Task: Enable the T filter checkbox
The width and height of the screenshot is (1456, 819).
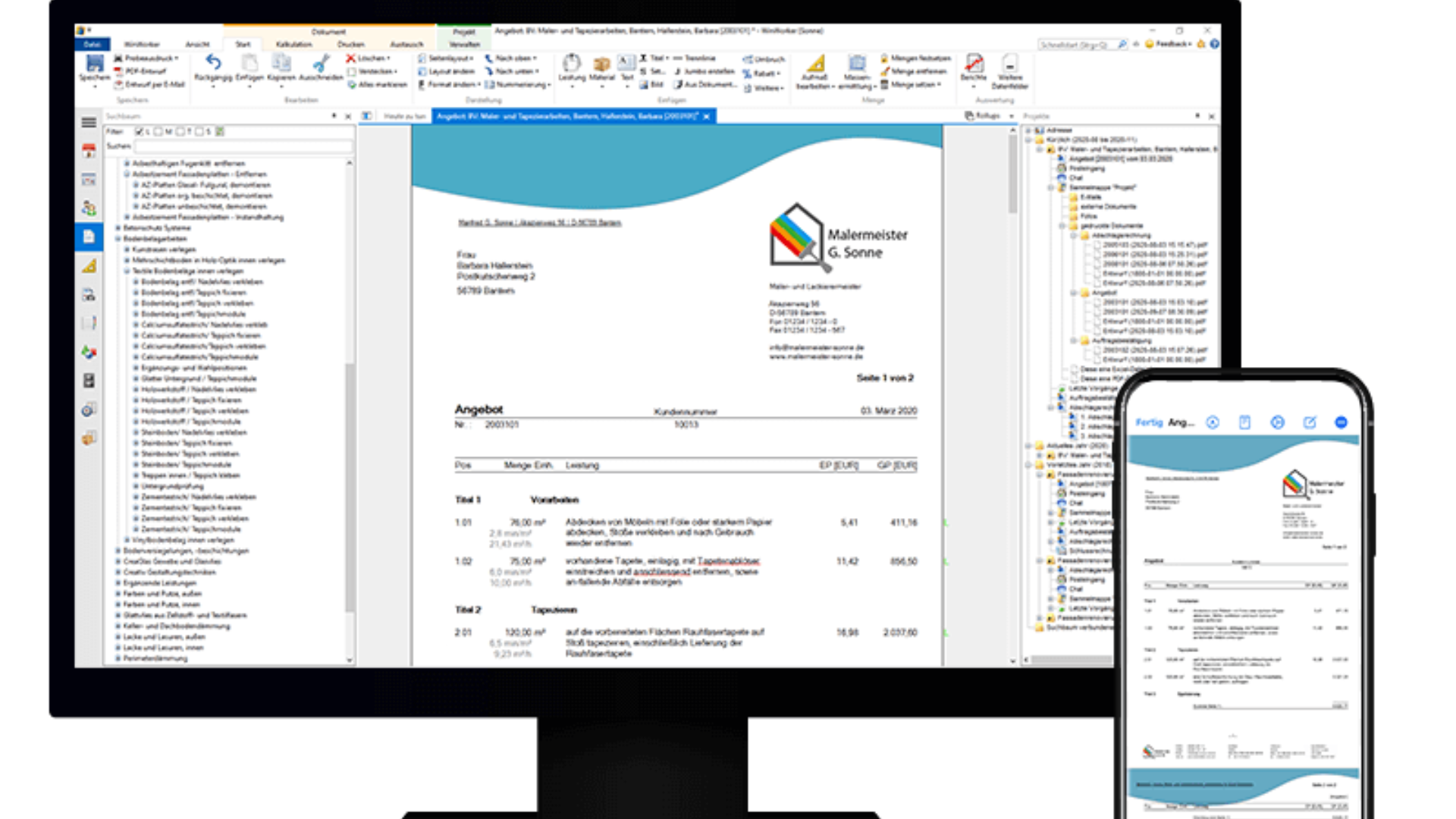Action: coord(180,132)
